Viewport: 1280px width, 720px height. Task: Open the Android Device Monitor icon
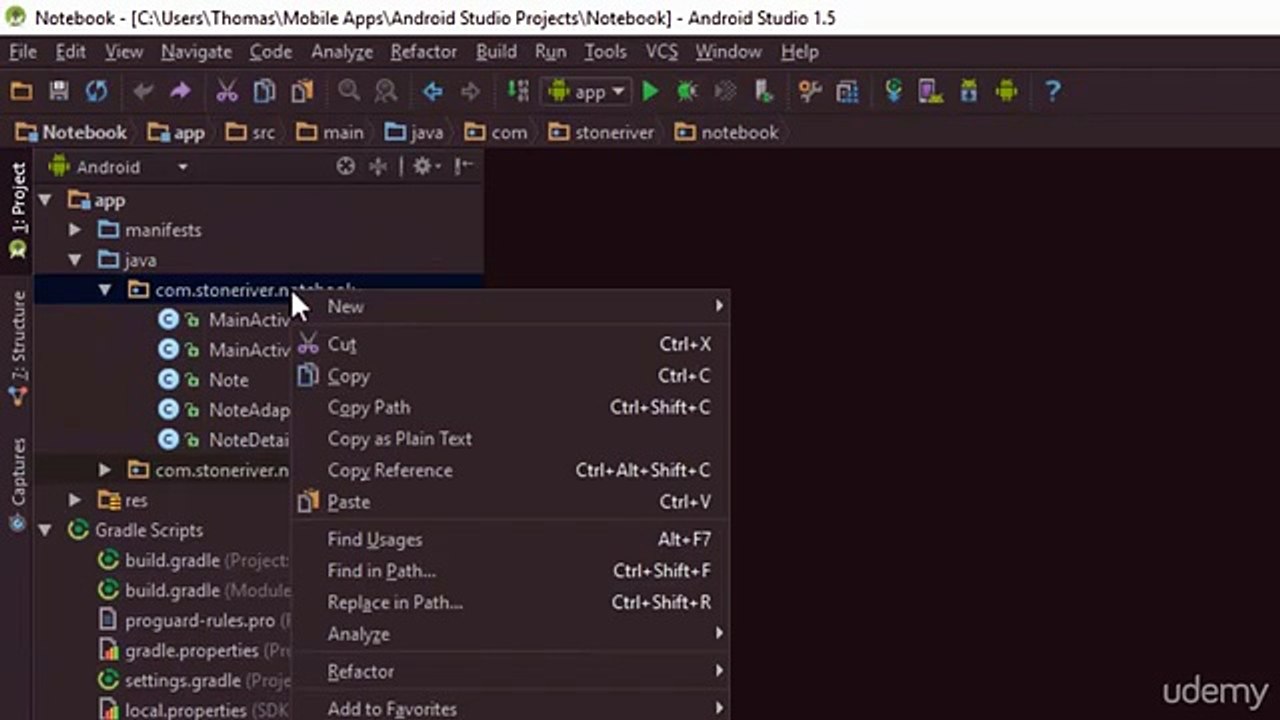(x=1006, y=91)
